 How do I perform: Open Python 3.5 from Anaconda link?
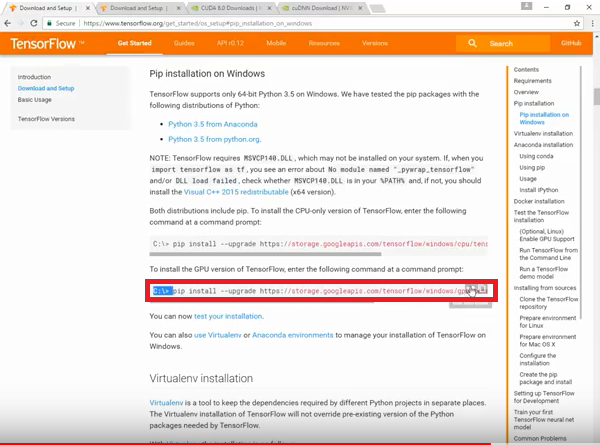point(213,124)
